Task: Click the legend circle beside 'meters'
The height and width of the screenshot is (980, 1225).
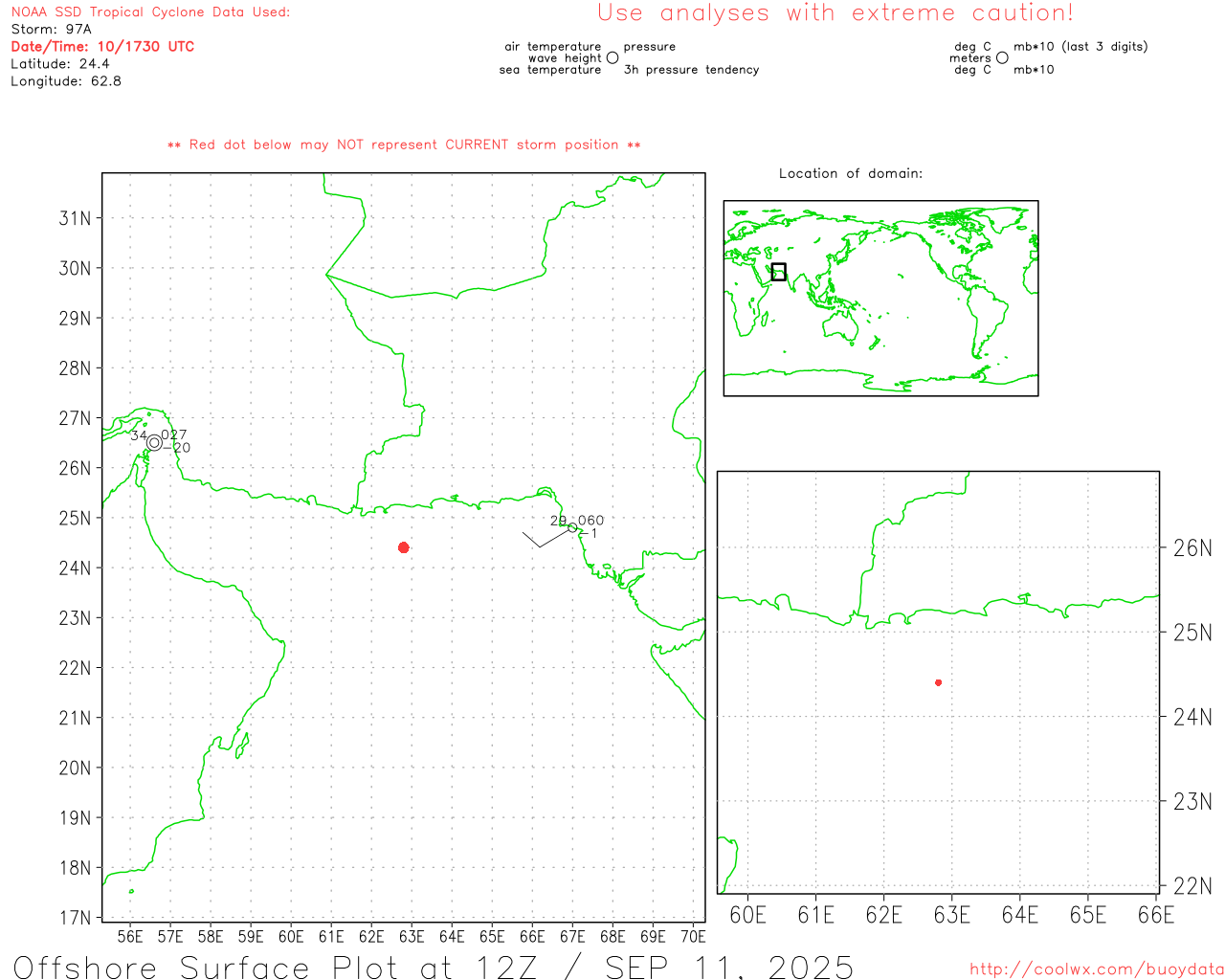Action: pyautogui.click(x=1002, y=57)
